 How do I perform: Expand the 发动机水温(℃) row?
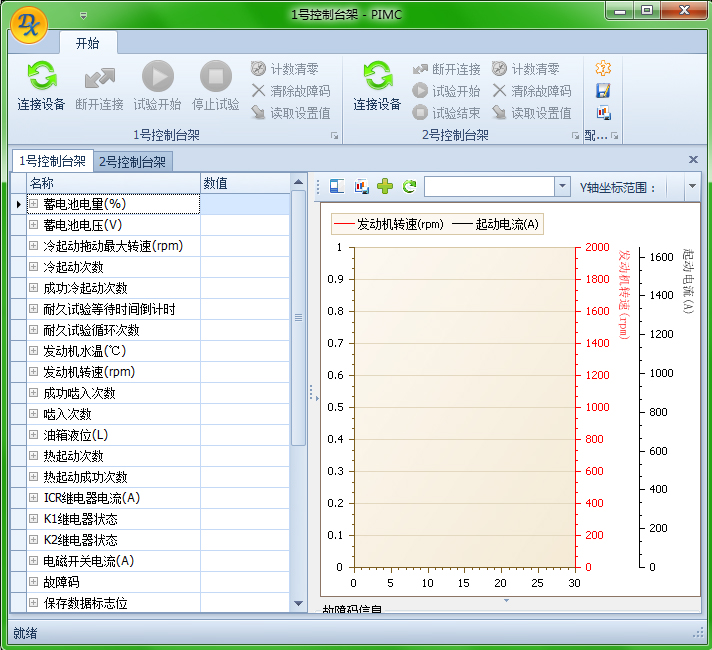33,351
